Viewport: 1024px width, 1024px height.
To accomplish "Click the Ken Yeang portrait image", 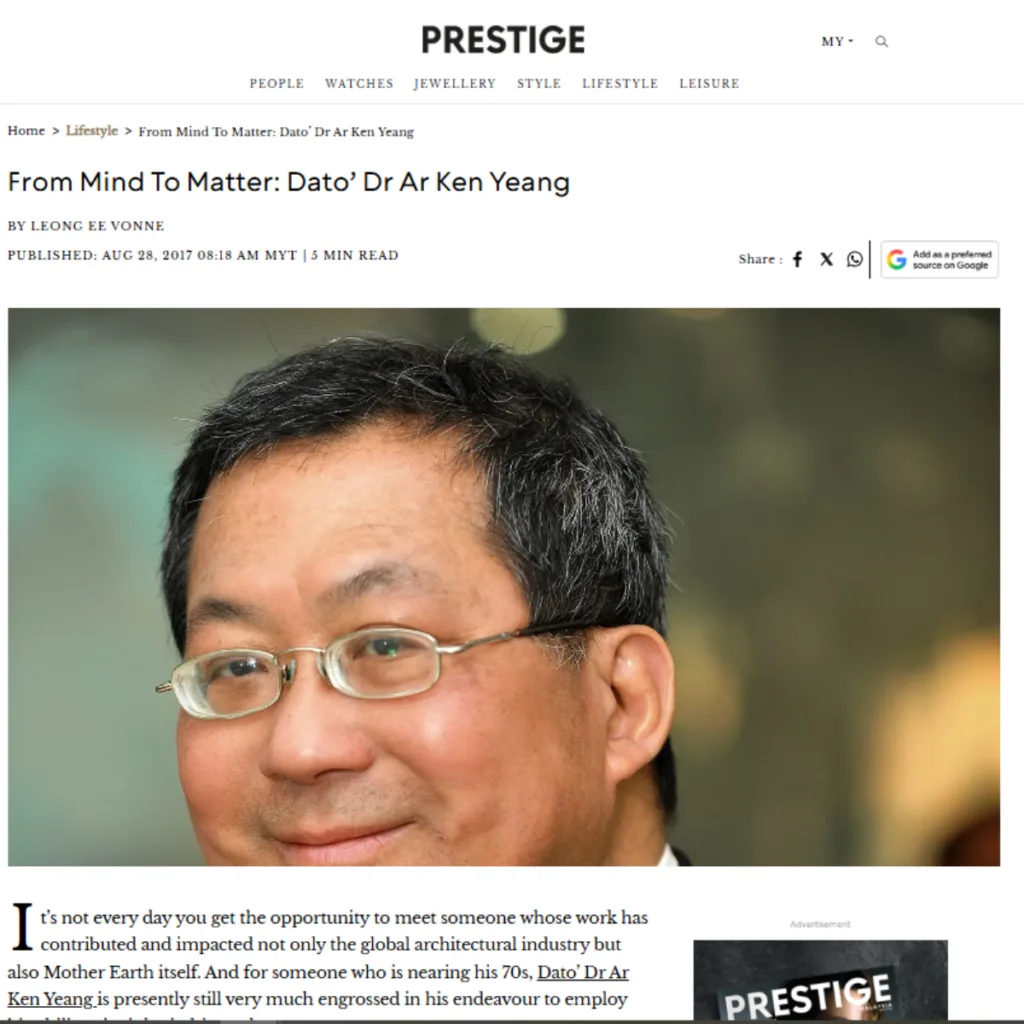I will [x=504, y=586].
